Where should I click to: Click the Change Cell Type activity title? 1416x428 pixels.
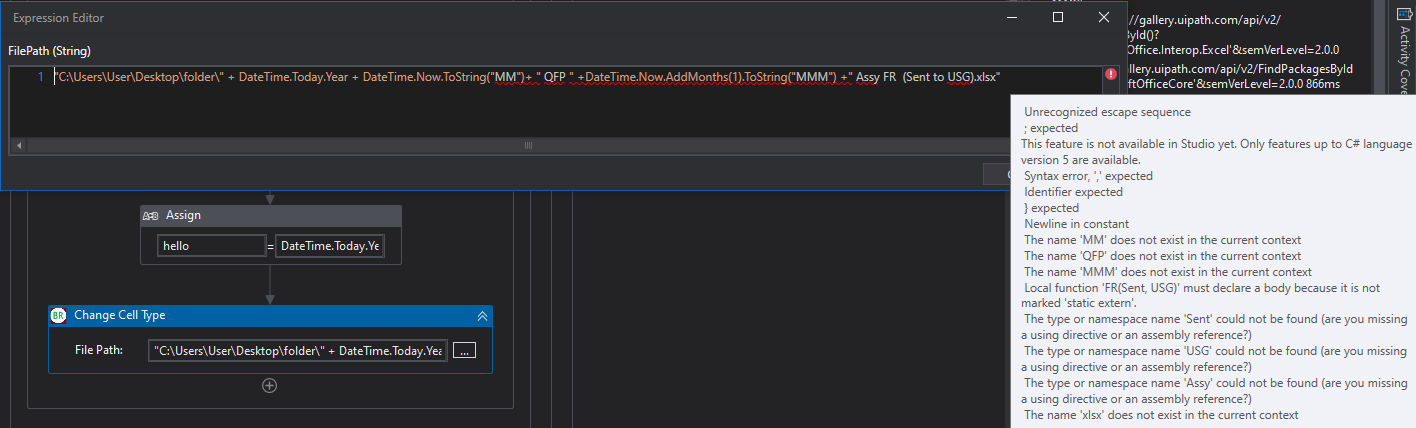tap(120, 315)
